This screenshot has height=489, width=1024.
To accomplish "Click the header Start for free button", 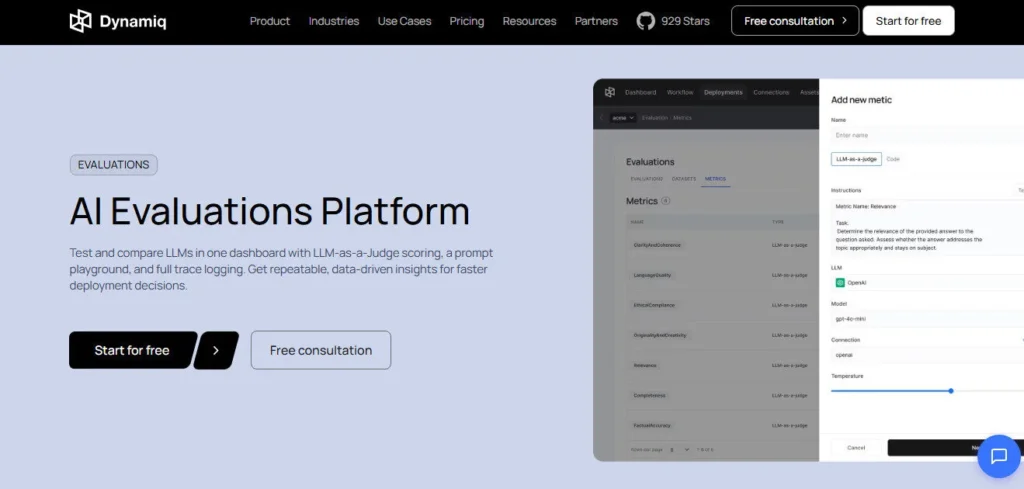I will [x=908, y=21].
